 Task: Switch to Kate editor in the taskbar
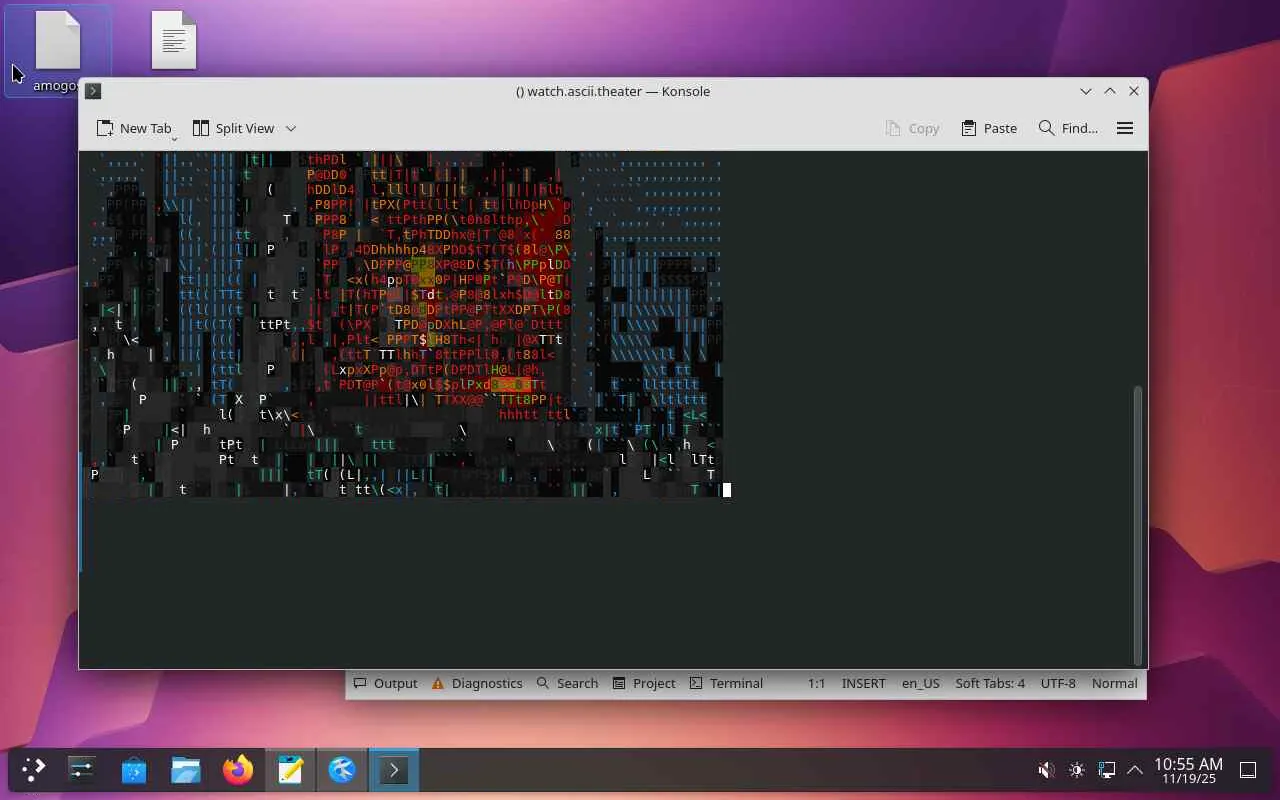tap(290, 770)
